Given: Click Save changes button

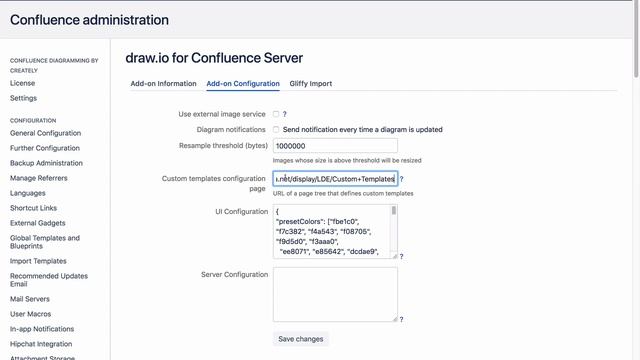Looking at the screenshot, I should [301, 339].
